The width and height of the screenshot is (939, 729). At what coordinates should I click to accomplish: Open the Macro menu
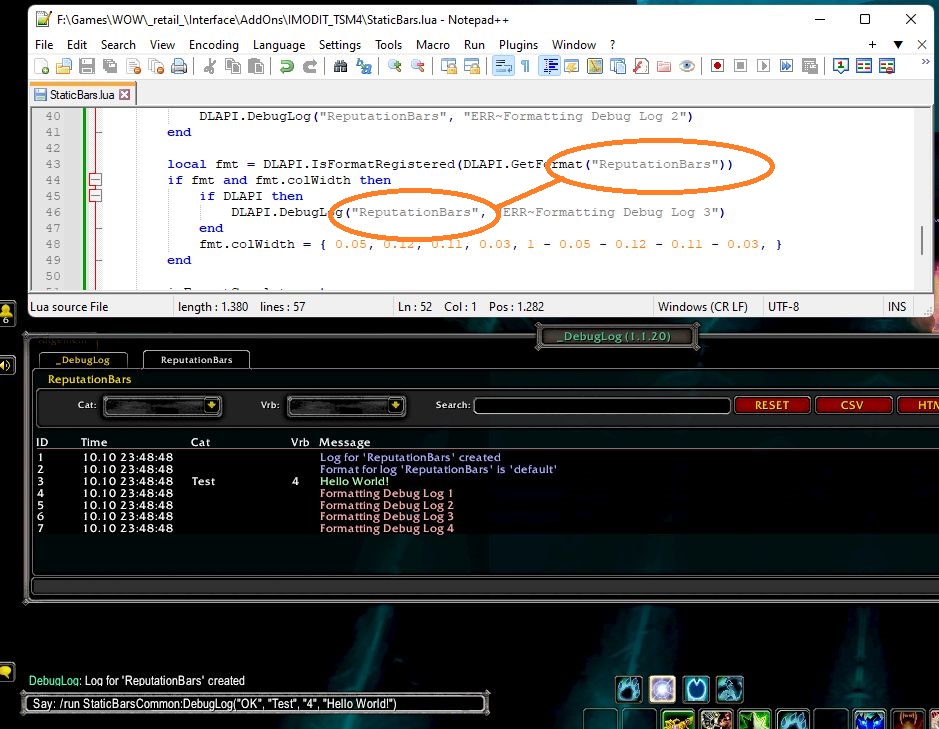tap(432, 45)
